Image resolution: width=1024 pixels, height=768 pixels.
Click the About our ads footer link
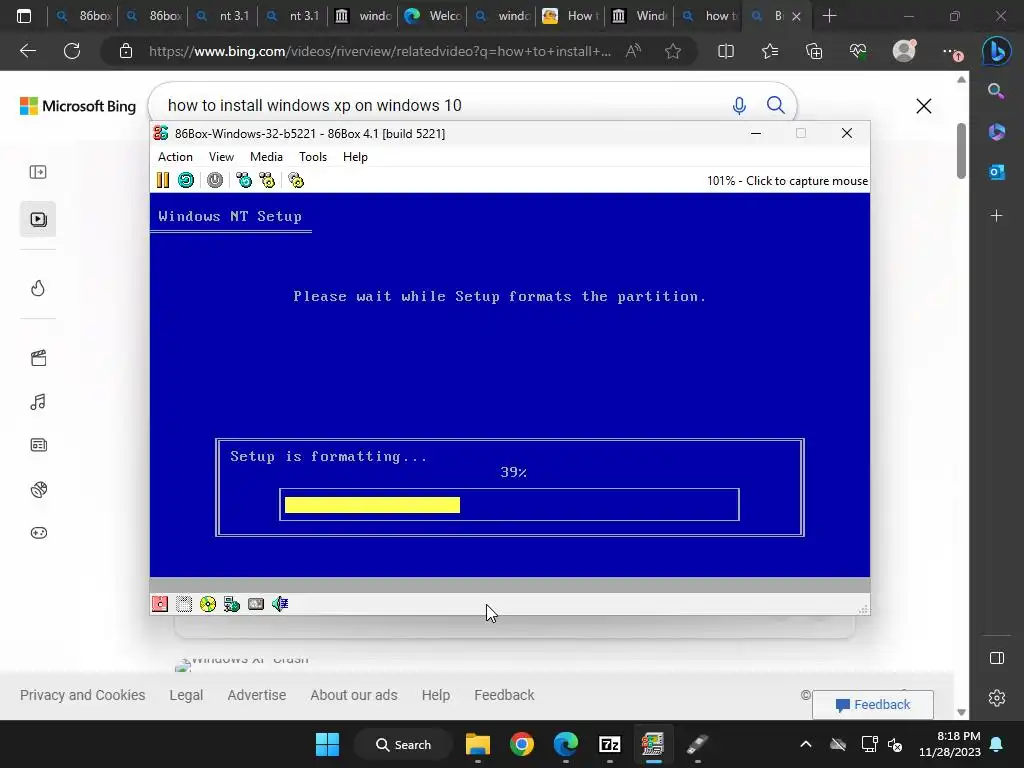tap(354, 695)
